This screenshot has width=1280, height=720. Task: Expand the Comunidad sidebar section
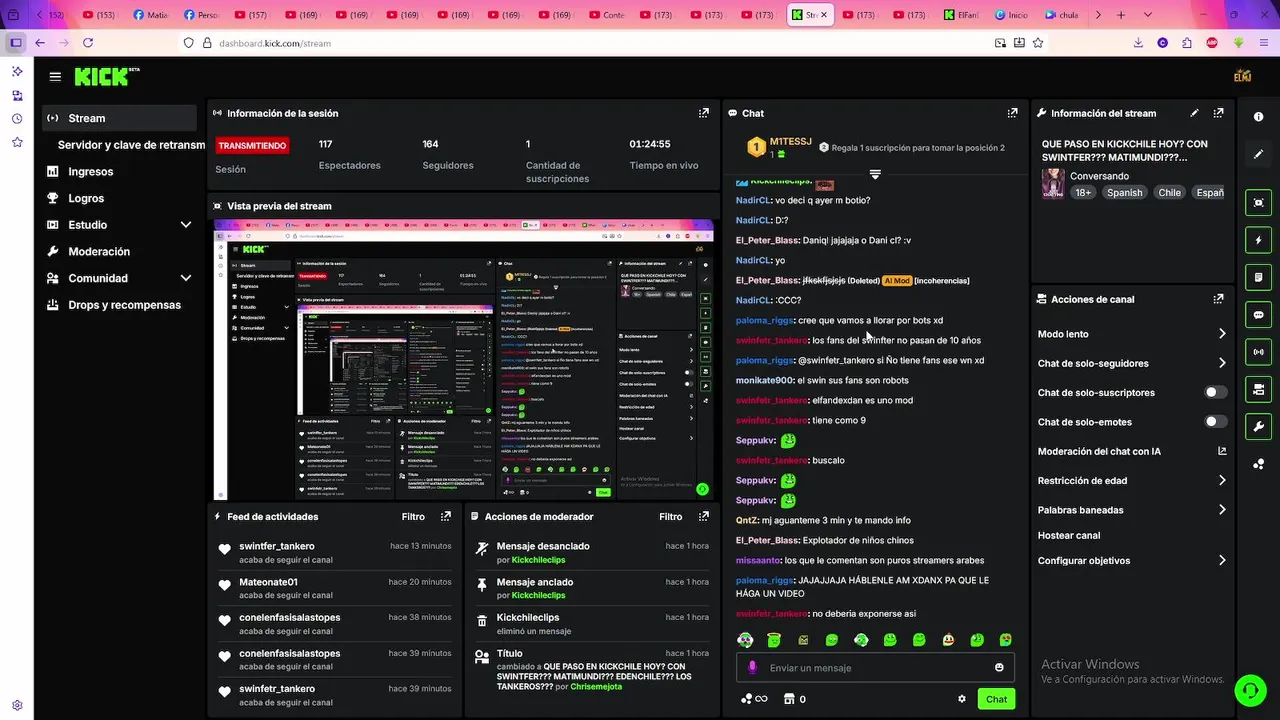tap(186, 278)
